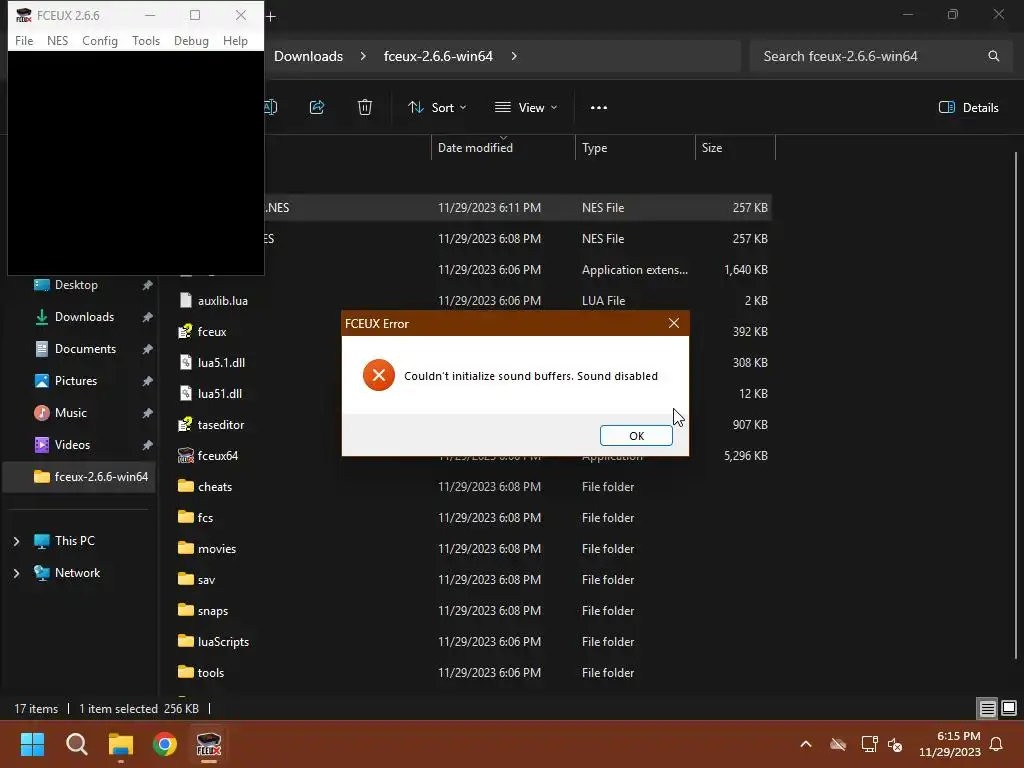Open Pictures in the sidebar
1024x768 pixels.
click(x=76, y=381)
